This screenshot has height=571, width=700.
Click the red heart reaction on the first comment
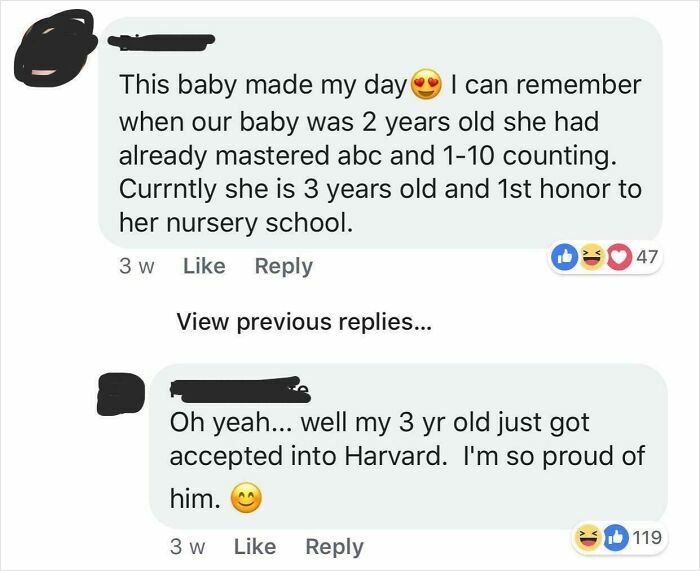pyautogui.click(x=621, y=256)
